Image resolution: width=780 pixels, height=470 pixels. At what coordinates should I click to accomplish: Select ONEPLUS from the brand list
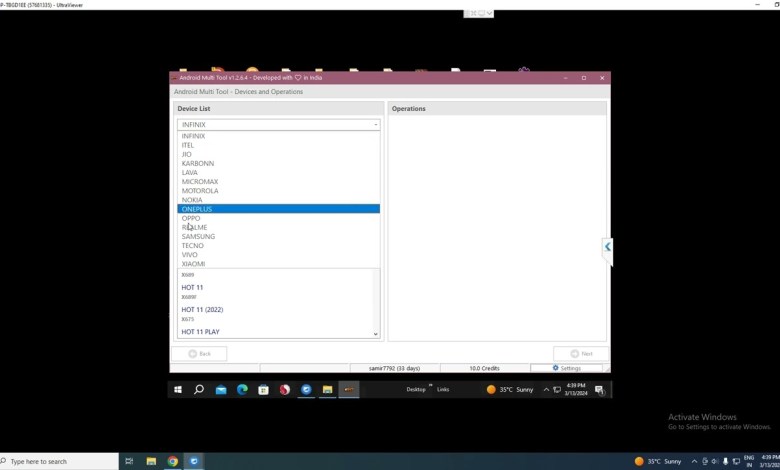click(197, 209)
